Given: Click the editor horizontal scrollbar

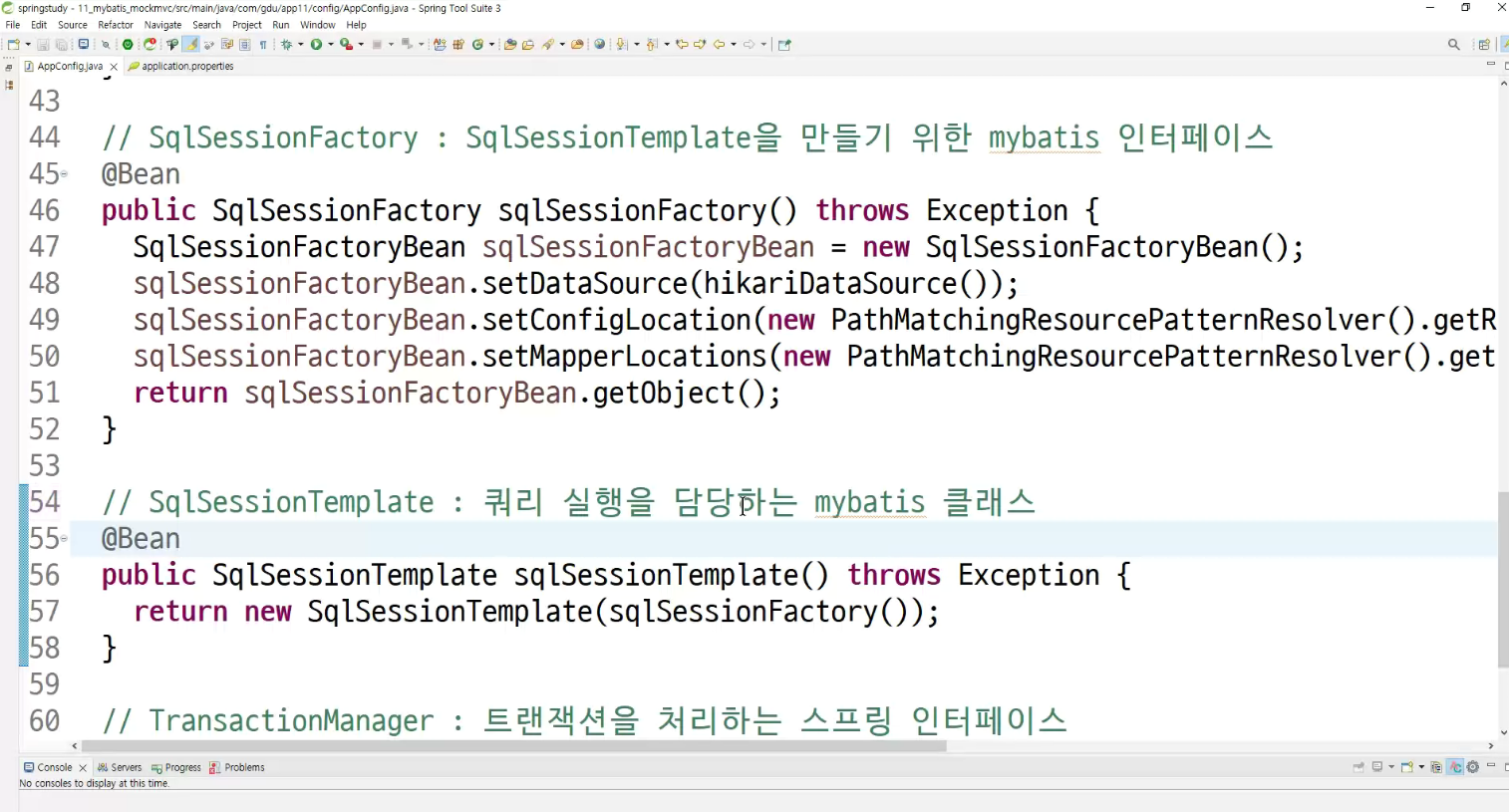Looking at the screenshot, I should [513, 745].
